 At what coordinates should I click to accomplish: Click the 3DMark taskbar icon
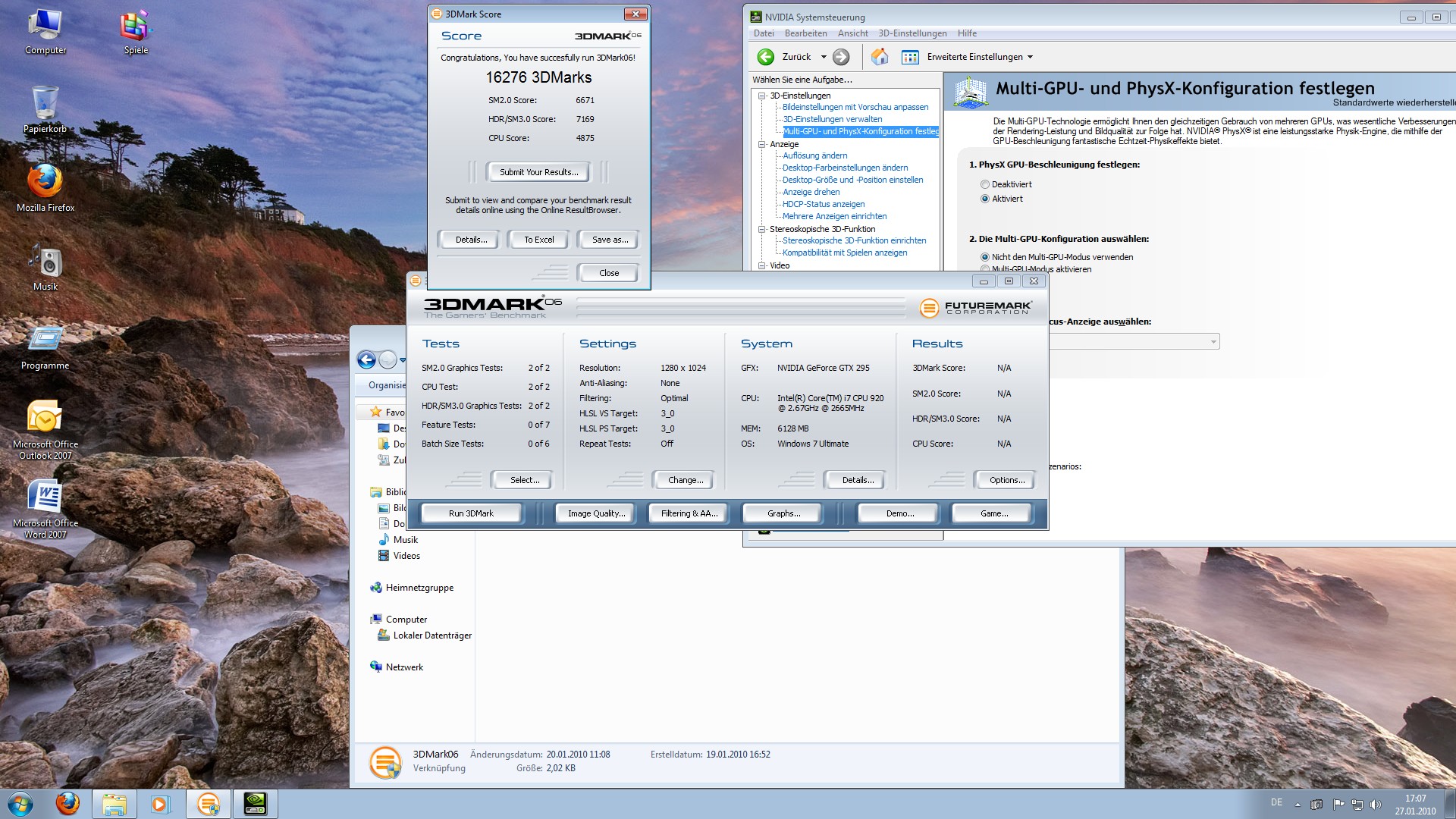click(208, 804)
